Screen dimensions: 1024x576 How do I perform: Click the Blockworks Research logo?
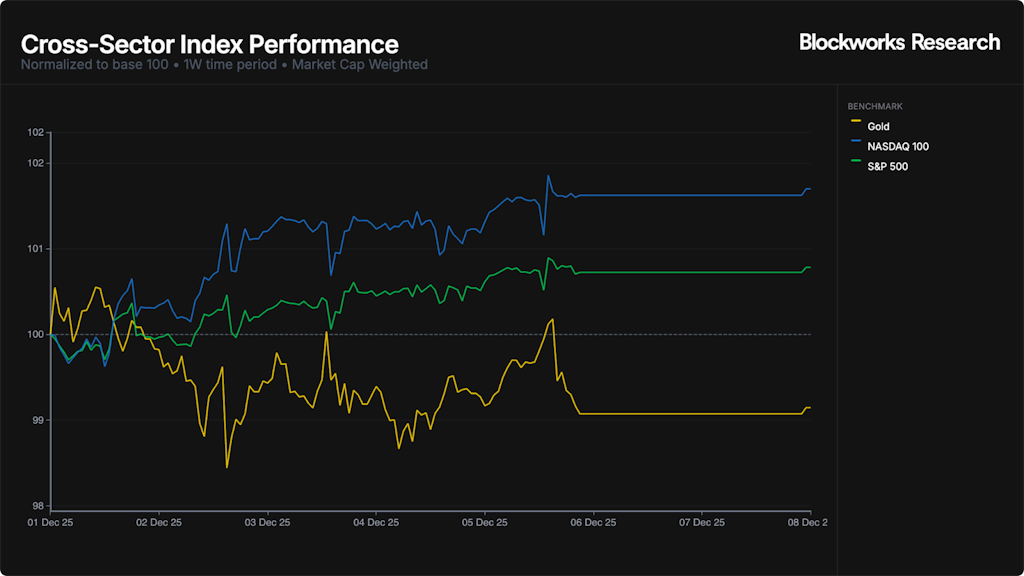coord(899,42)
